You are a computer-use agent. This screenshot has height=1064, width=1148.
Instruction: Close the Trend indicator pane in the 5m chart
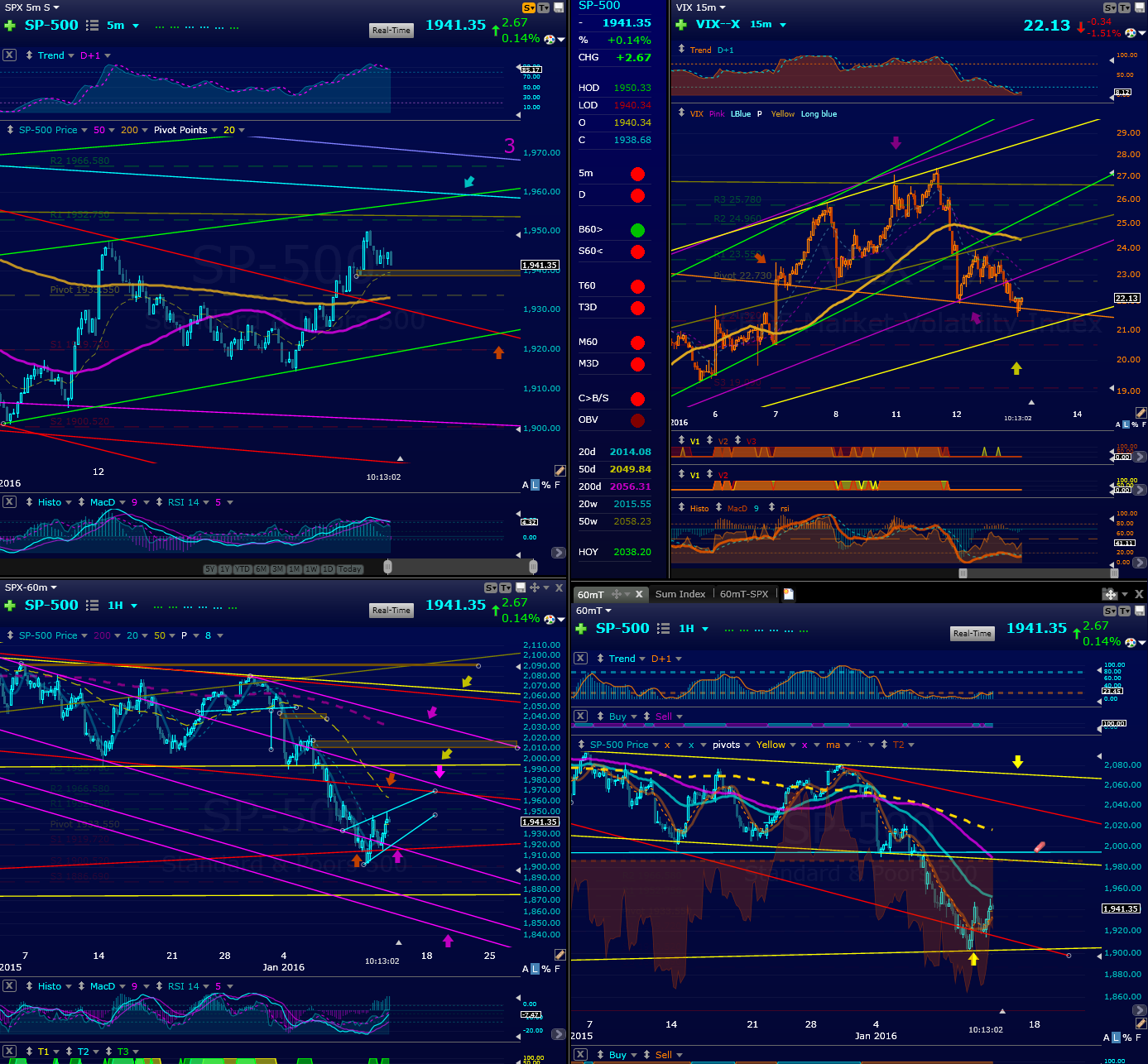pos(9,55)
